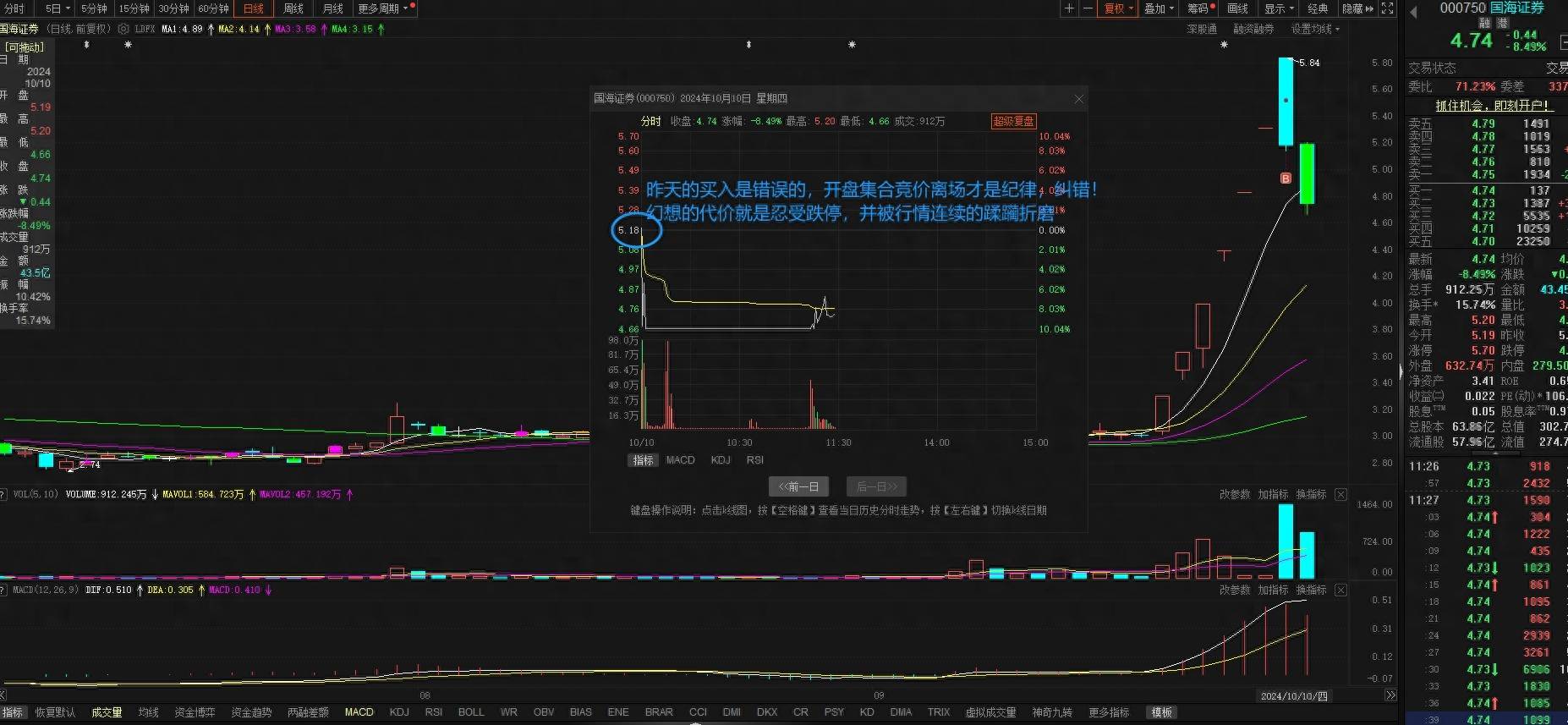Screen dimensions: 1568x725
Task: Click the VOL panel help question icon
Action: (3, 494)
